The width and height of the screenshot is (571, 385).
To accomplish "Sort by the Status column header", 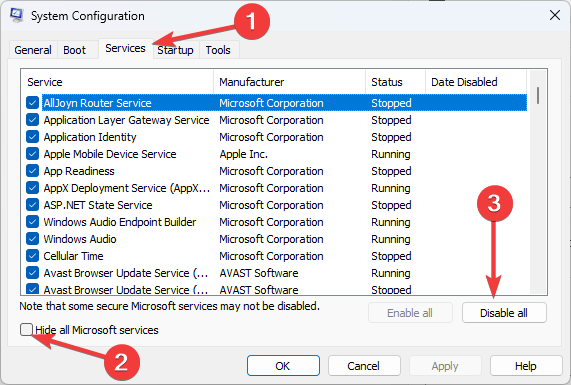I will point(395,82).
